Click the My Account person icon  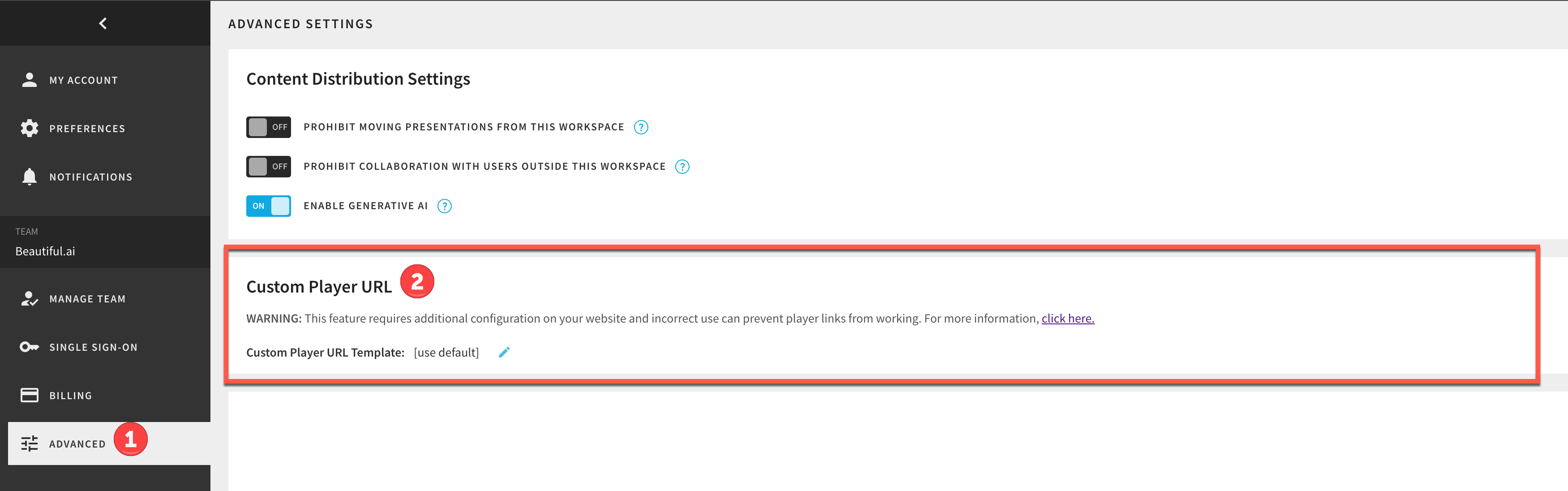pyautogui.click(x=29, y=80)
